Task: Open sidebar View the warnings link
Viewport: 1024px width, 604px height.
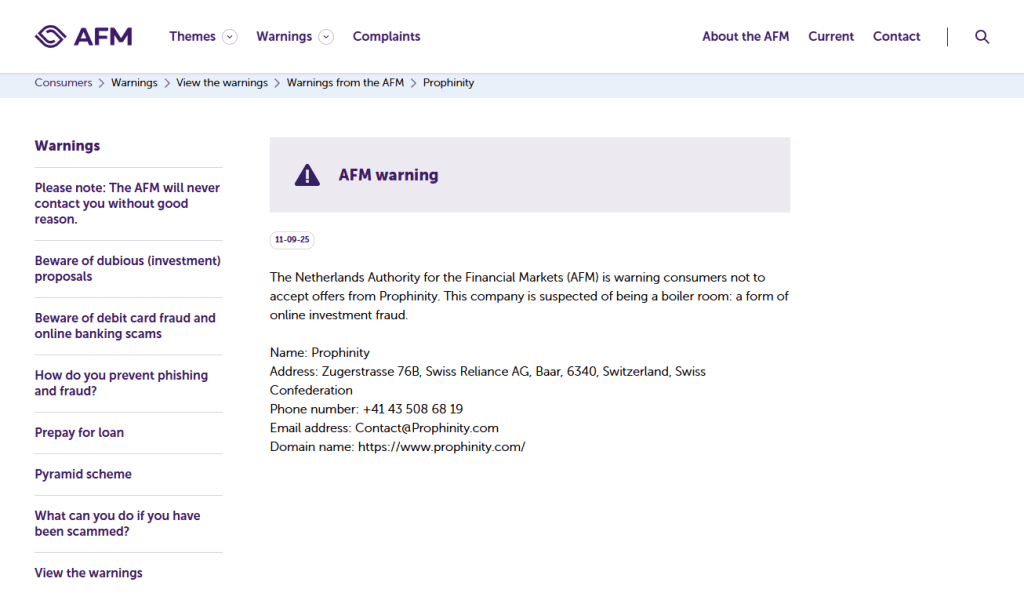Action: (88, 573)
